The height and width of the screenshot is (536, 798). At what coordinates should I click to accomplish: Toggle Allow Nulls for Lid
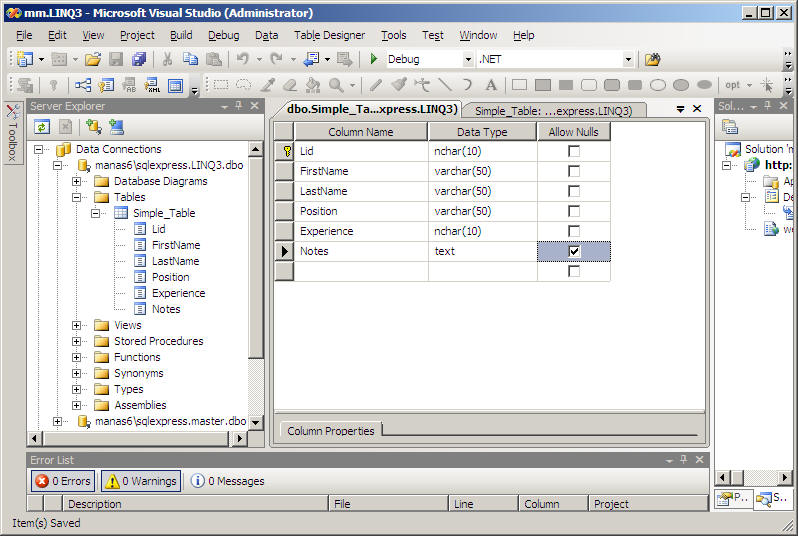(x=574, y=151)
